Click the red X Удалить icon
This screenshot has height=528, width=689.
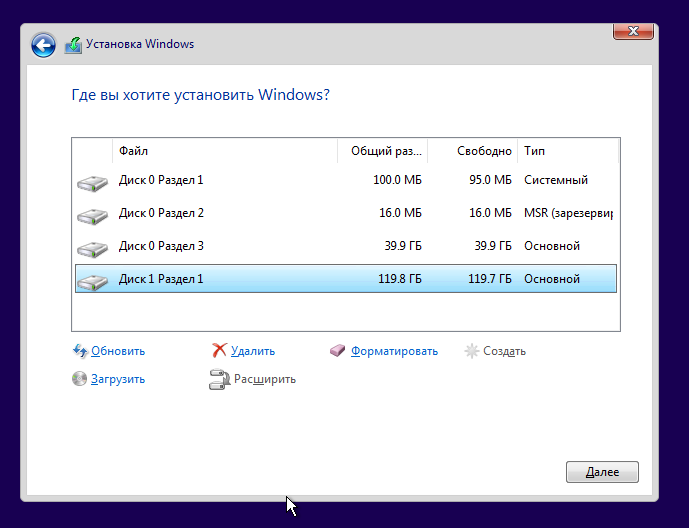tap(219, 351)
